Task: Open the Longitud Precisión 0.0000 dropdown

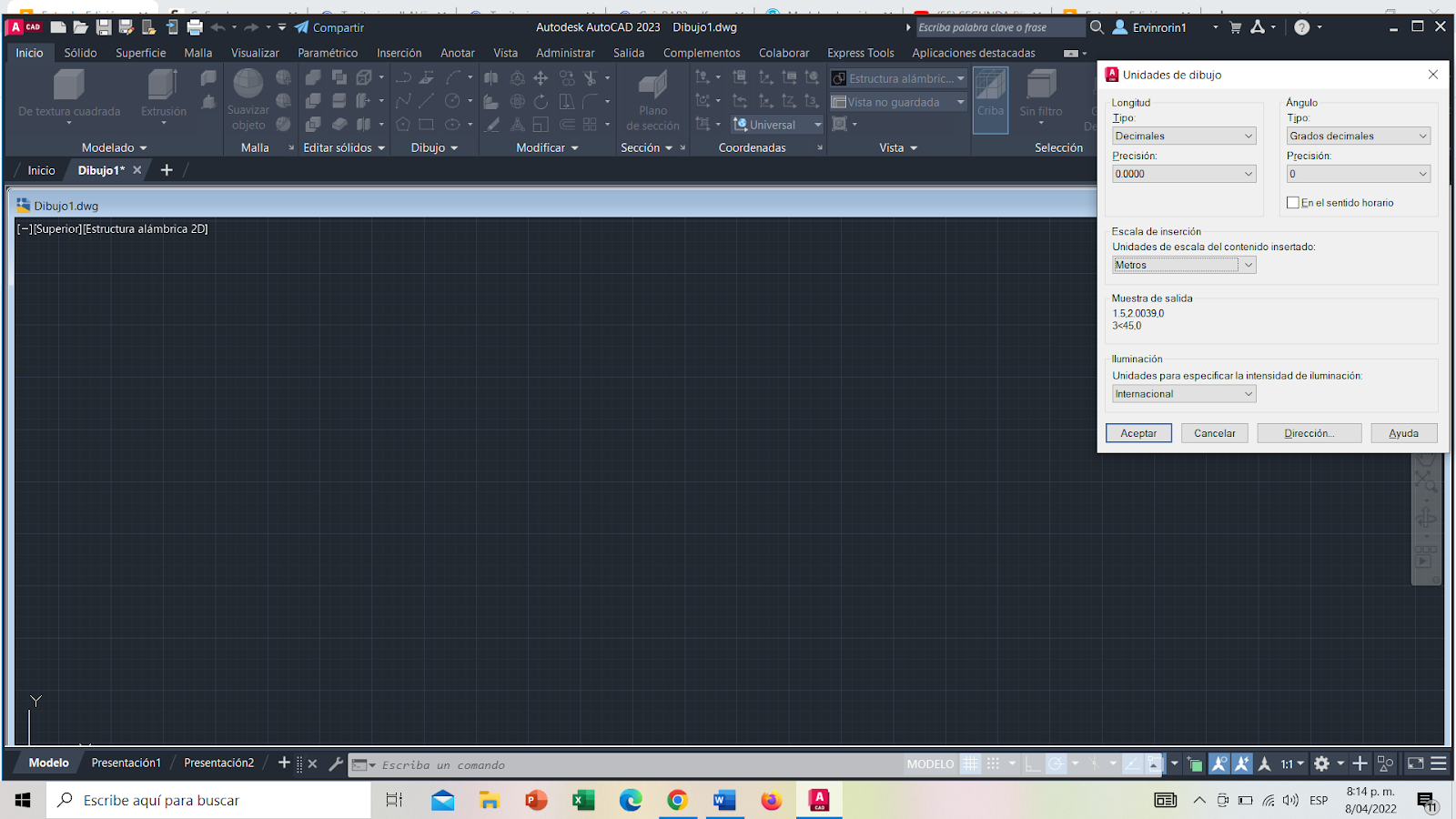Action: pos(1184,174)
